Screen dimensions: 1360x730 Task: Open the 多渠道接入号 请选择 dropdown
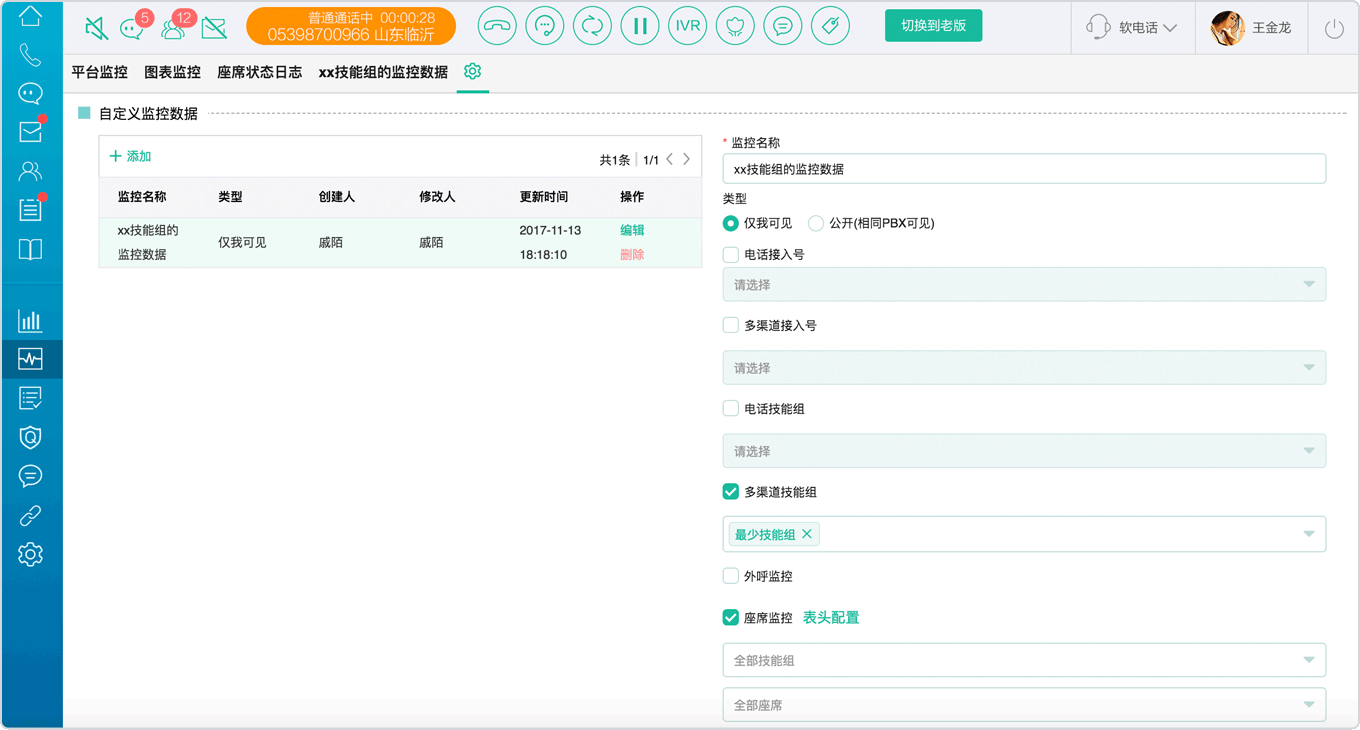(x=1024, y=368)
